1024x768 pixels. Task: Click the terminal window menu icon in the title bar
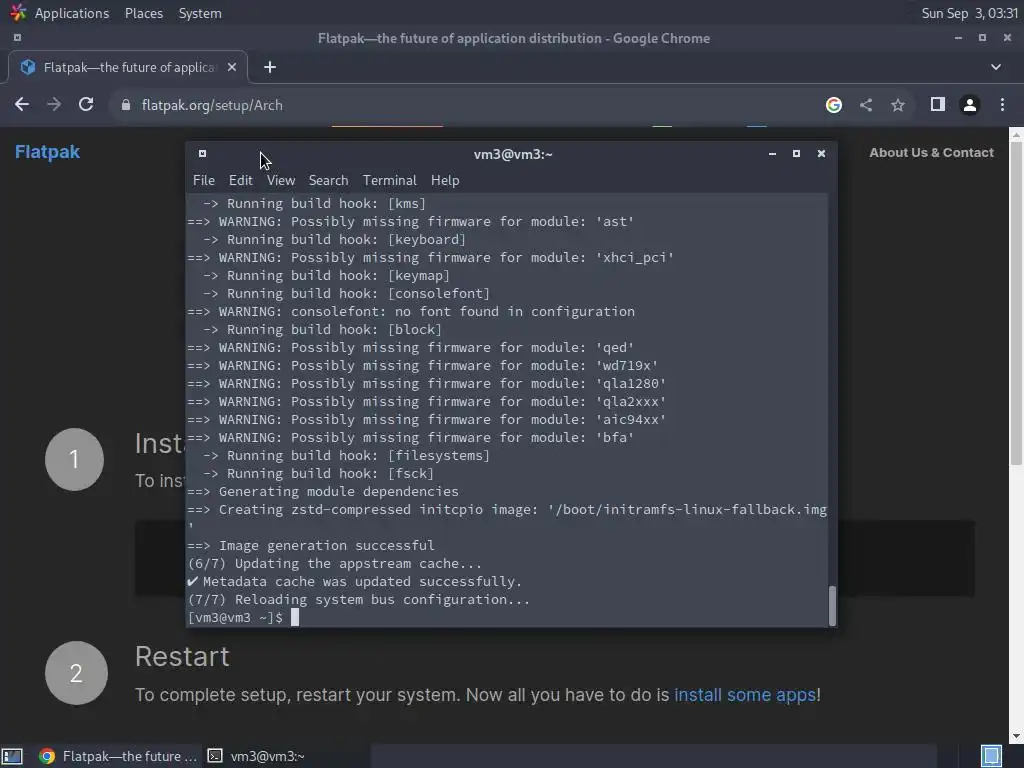pos(202,153)
